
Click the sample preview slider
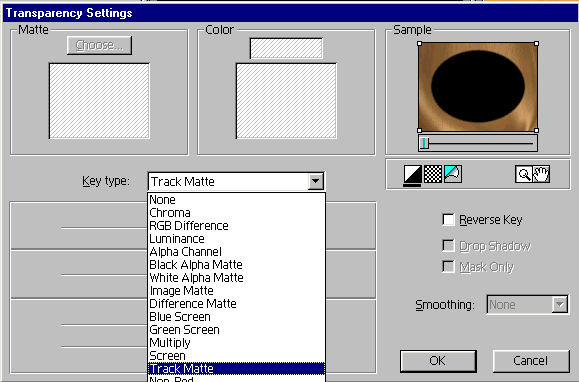(478, 143)
